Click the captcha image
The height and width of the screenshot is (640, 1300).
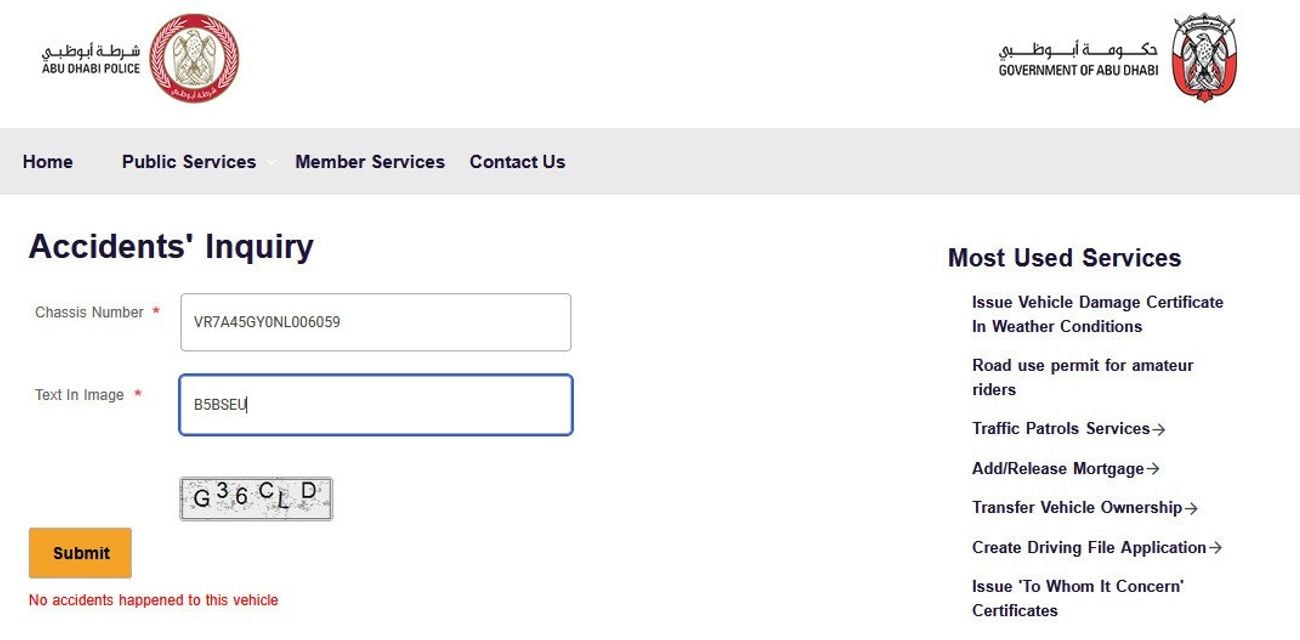tap(256, 498)
